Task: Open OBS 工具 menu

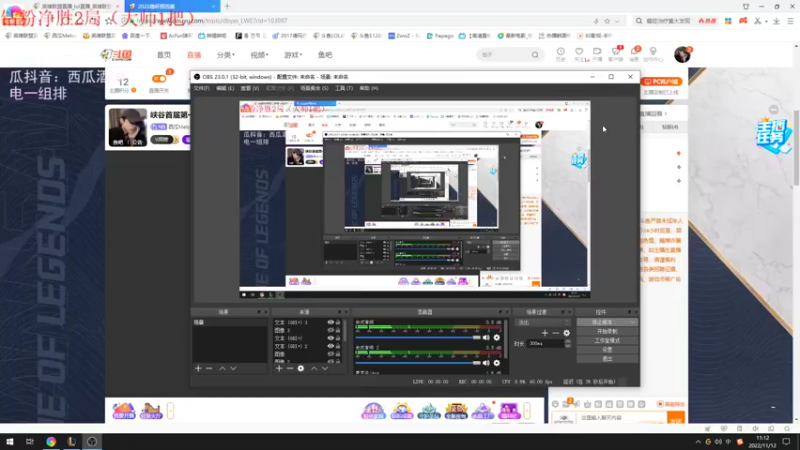Action: point(344,88)
